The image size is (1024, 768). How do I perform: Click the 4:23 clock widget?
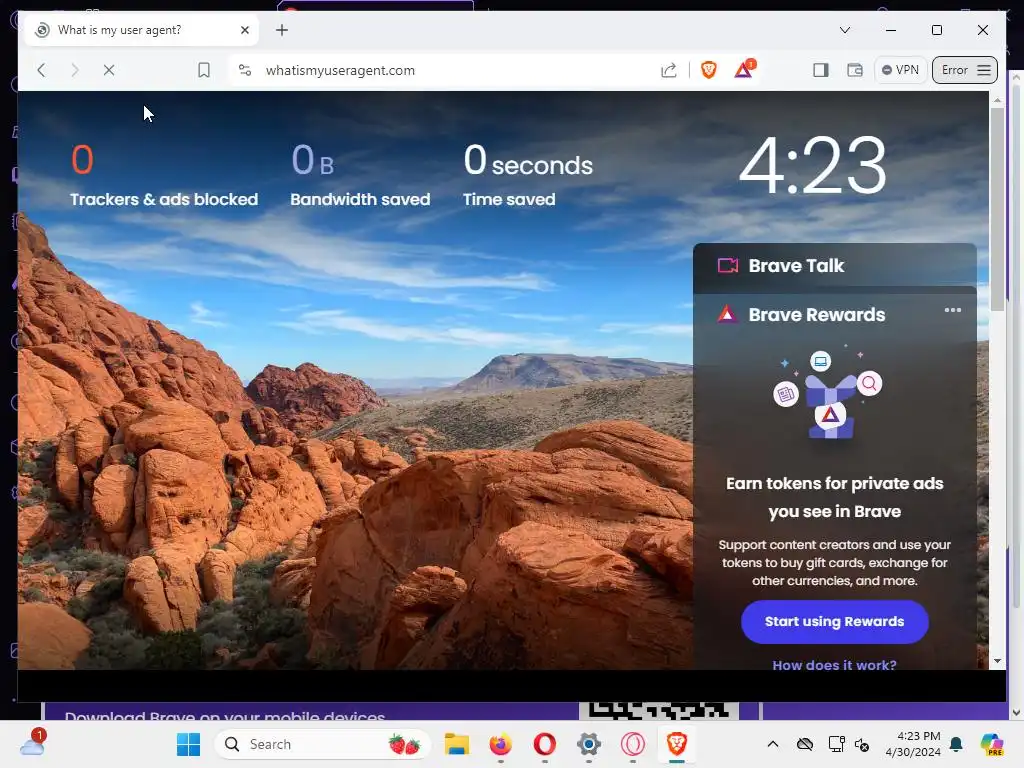pos(812,165)
